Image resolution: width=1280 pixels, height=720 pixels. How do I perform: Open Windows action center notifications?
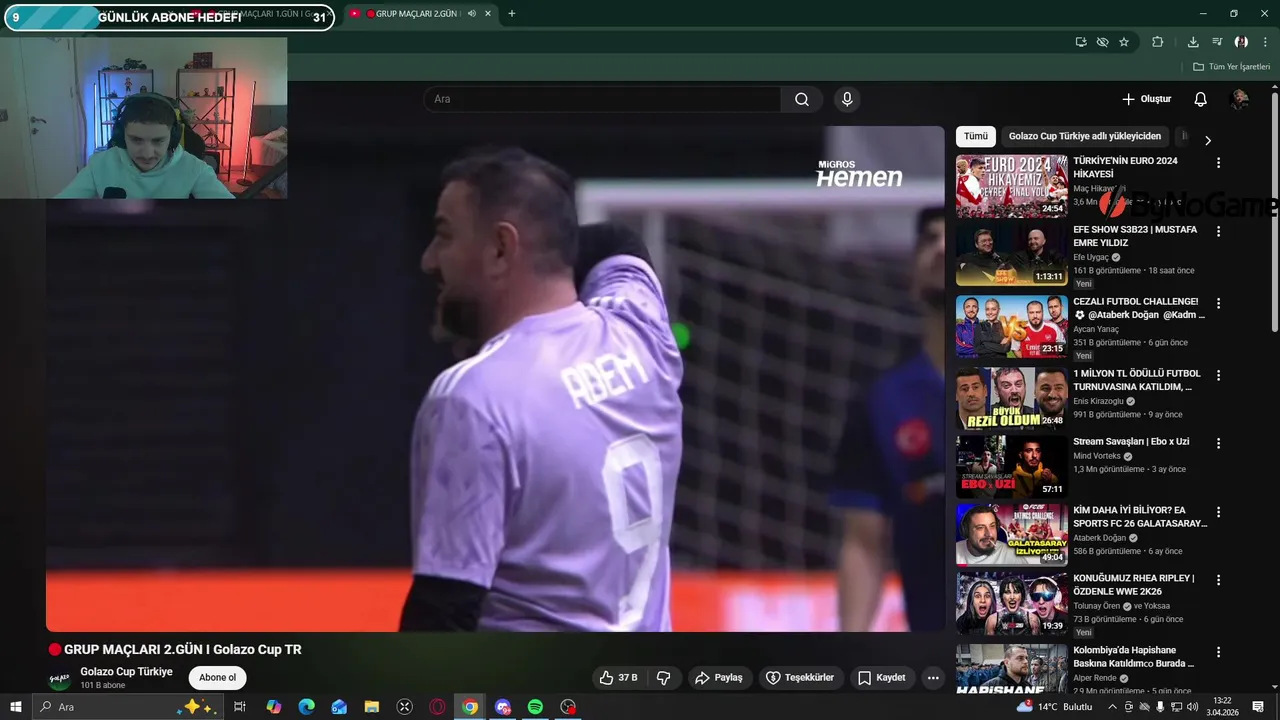tap(1258, 707)
